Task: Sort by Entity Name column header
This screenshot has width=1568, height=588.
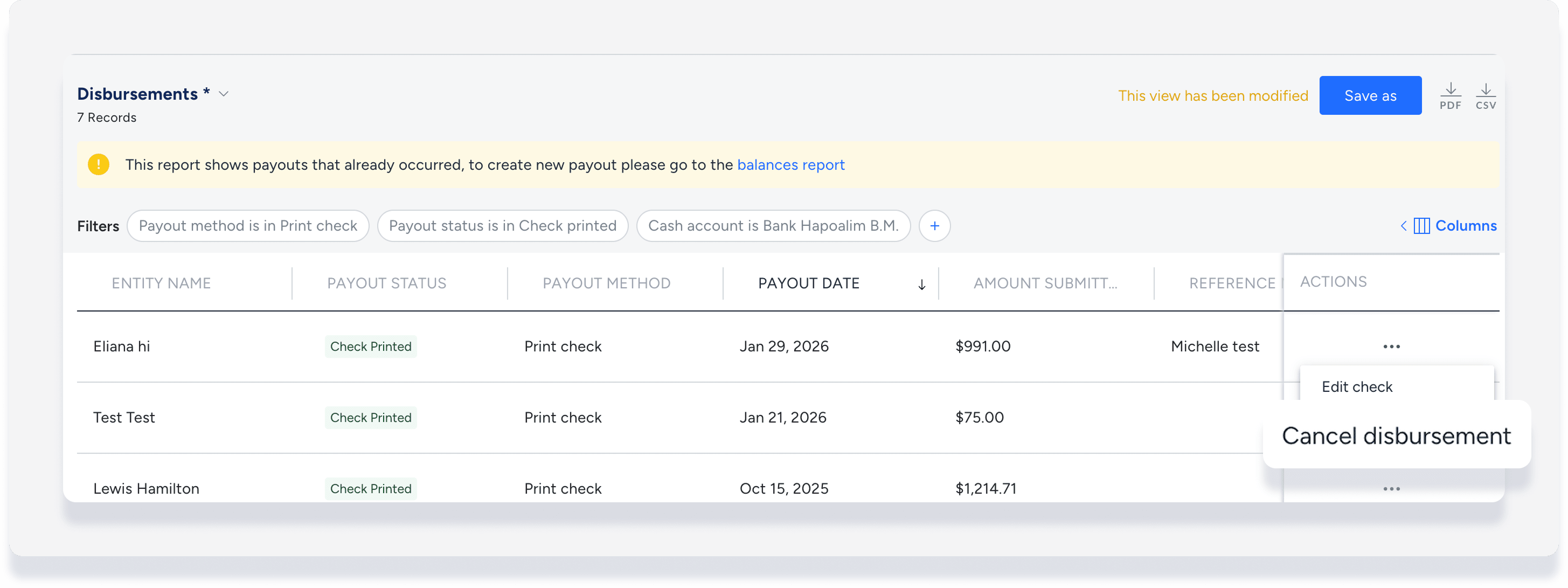Action: pyautogui.click(x=161, y=283)
